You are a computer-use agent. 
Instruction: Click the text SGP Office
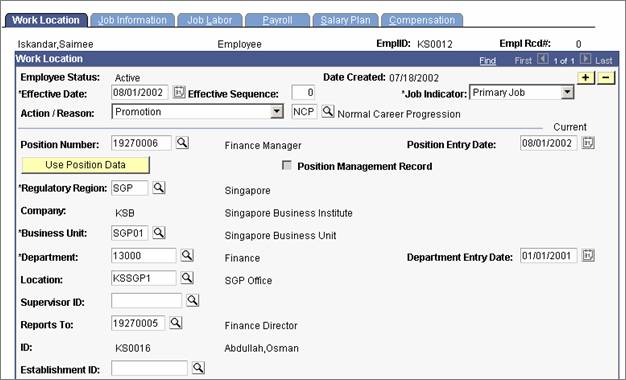[248, 281]
